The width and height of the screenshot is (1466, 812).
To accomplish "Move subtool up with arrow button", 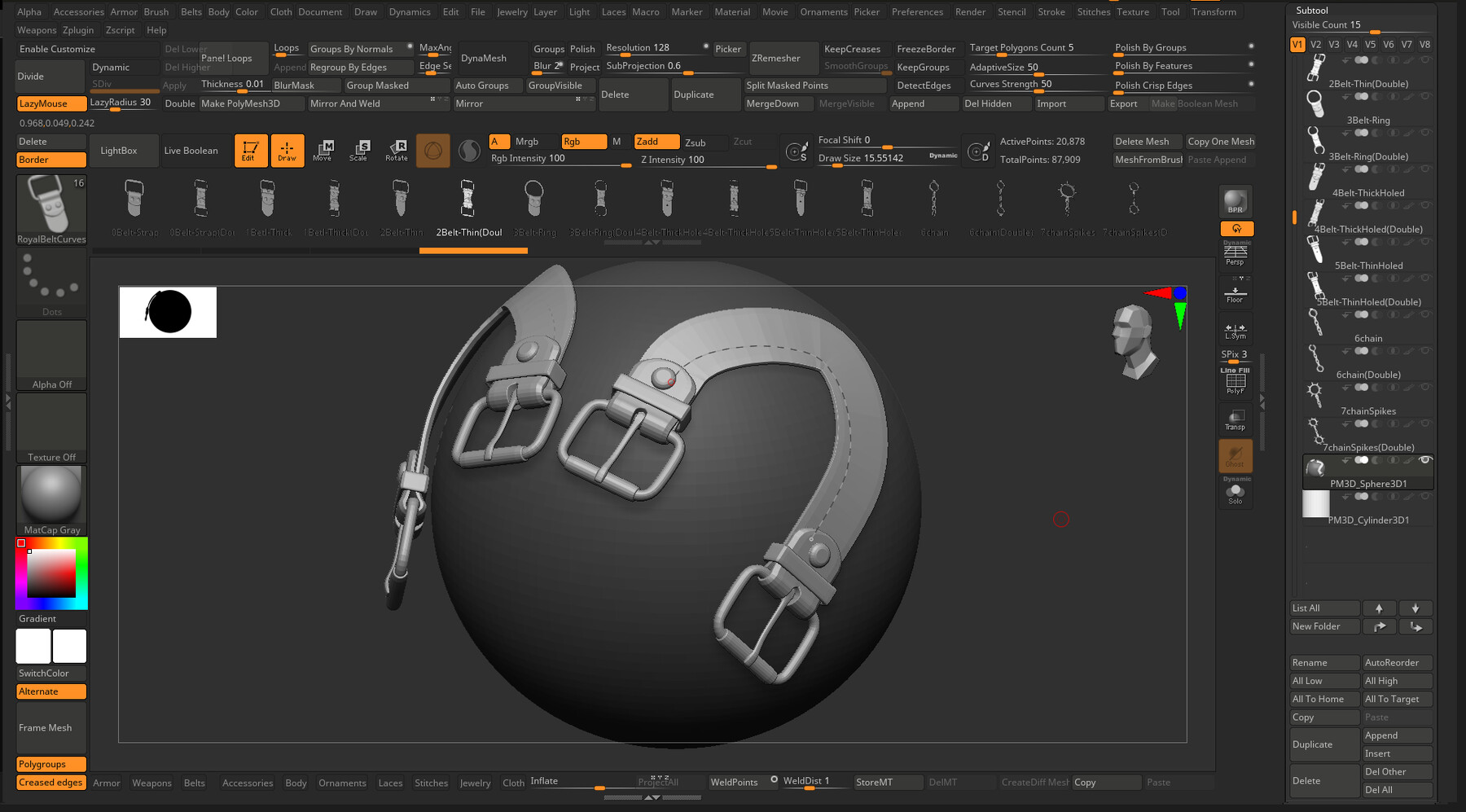I will (x=1379, y=608).
